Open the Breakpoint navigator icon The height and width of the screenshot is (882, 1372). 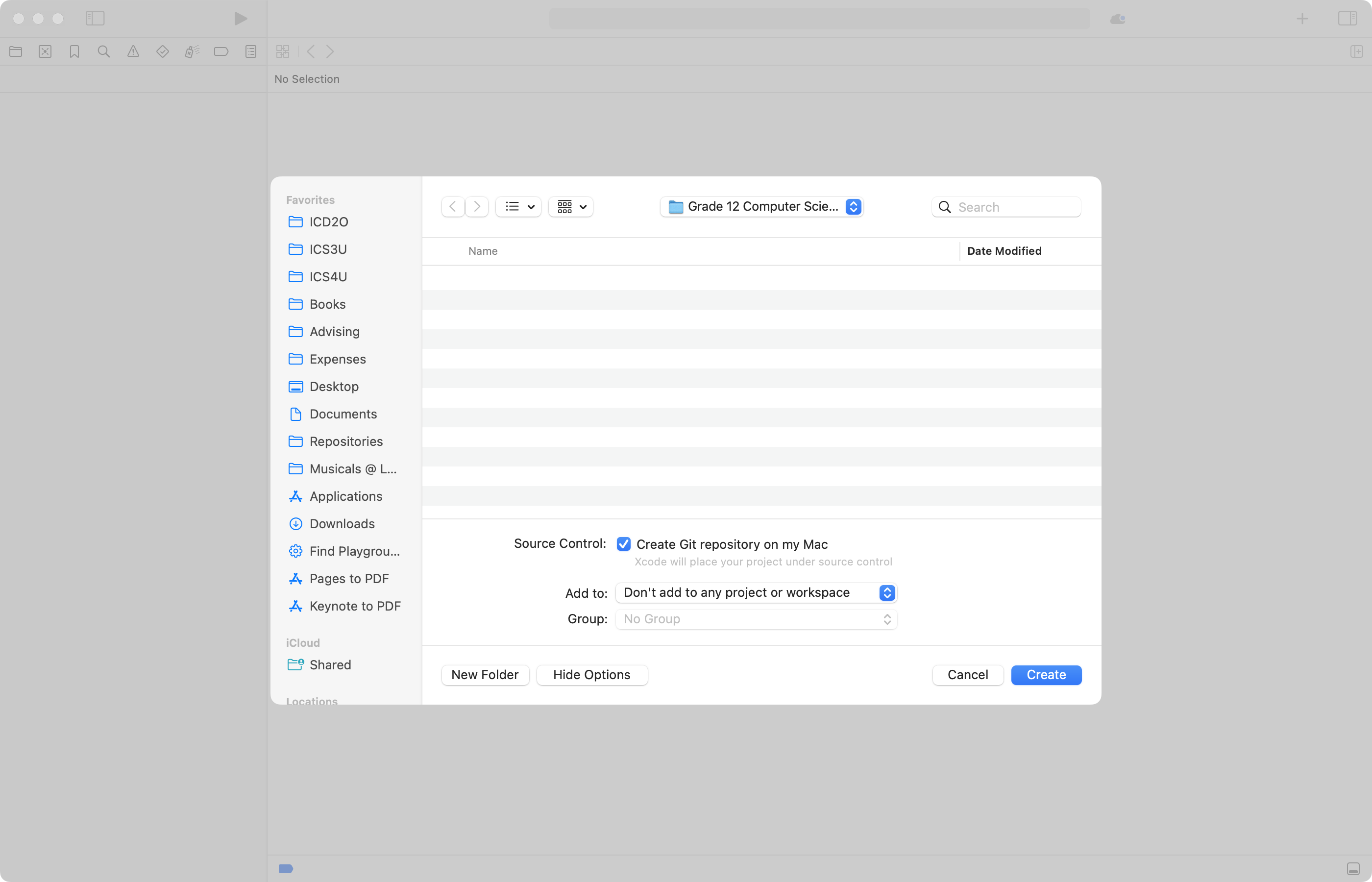[x=221, y=51]
